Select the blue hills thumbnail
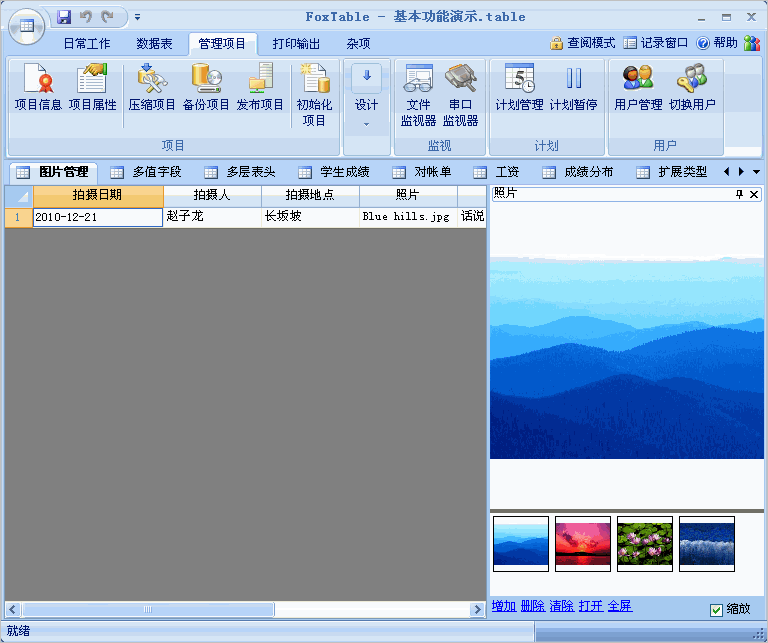 click(521, 544)
